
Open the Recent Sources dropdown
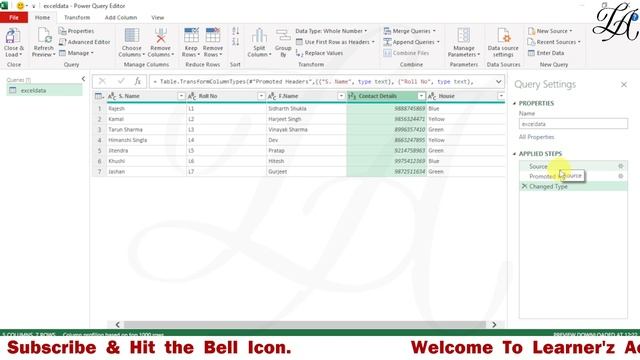click(x=554, y=42)
